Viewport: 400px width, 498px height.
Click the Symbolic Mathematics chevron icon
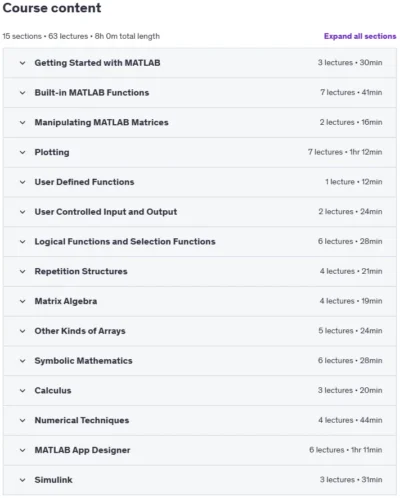coord(22,361)
